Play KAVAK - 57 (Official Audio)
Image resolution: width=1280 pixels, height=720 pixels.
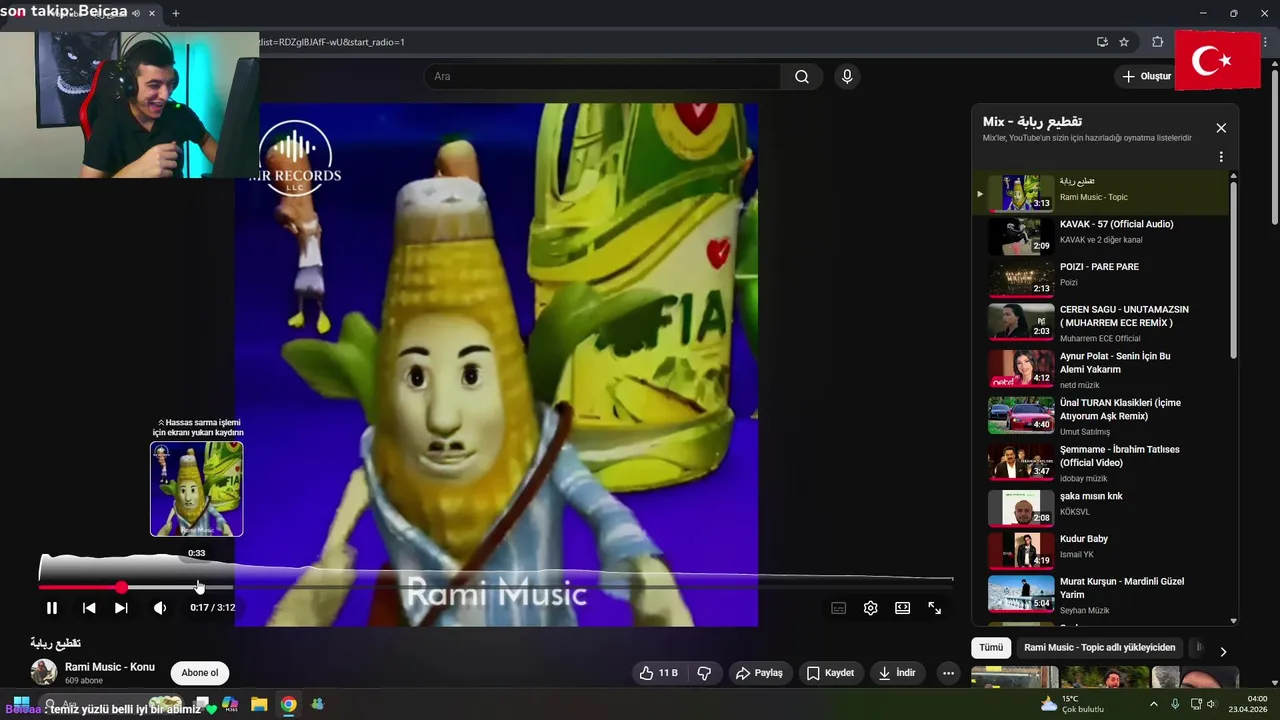[1100, 236]
